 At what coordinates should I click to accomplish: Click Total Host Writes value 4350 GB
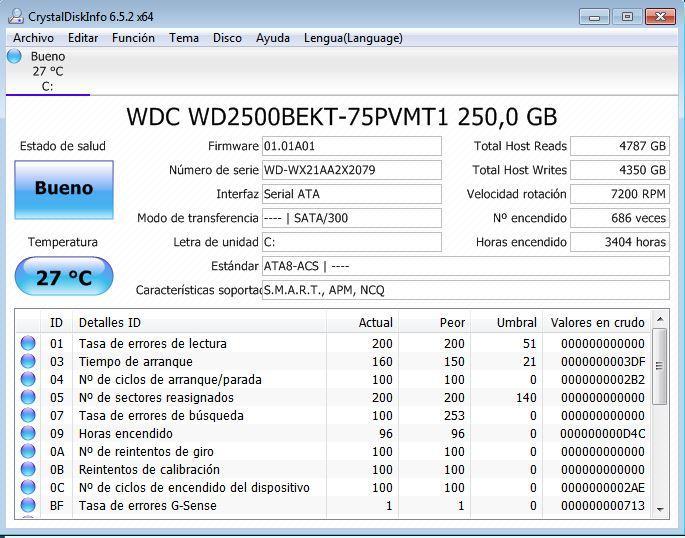coord(620,170)
